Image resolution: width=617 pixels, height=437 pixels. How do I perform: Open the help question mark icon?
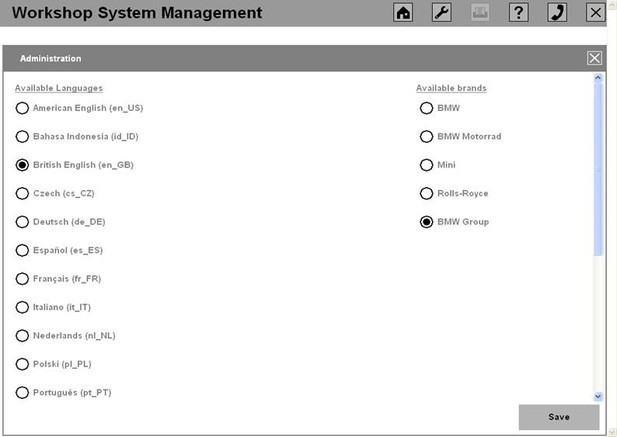tap(519, 13)
